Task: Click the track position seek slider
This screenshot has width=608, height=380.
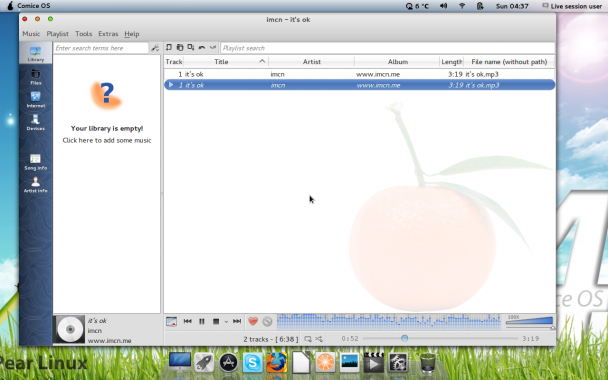Action: tap(440, 339)
